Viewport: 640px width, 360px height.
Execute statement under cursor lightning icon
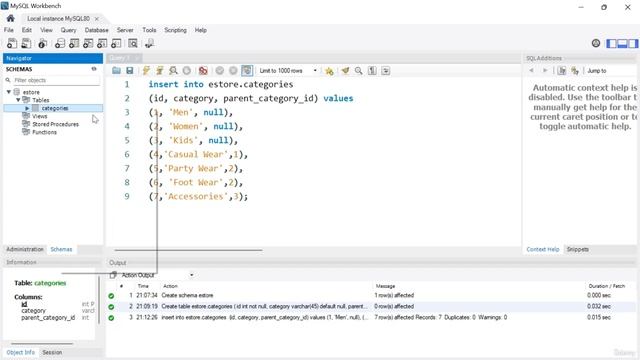[160, 71]
